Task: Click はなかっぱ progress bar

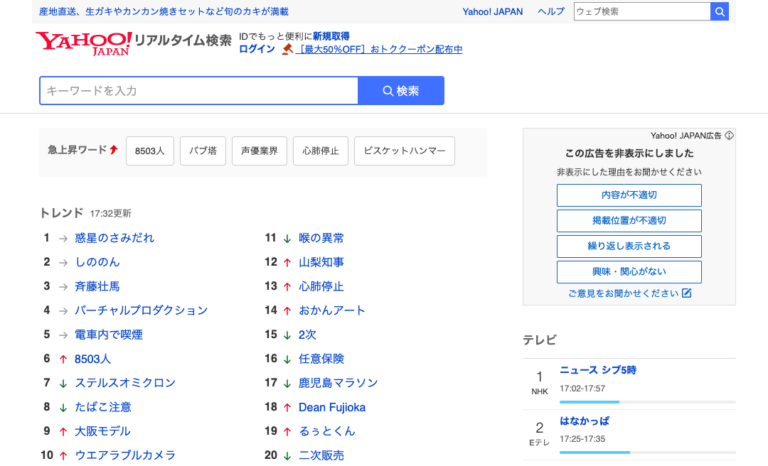Action: [x=648, y=452]
